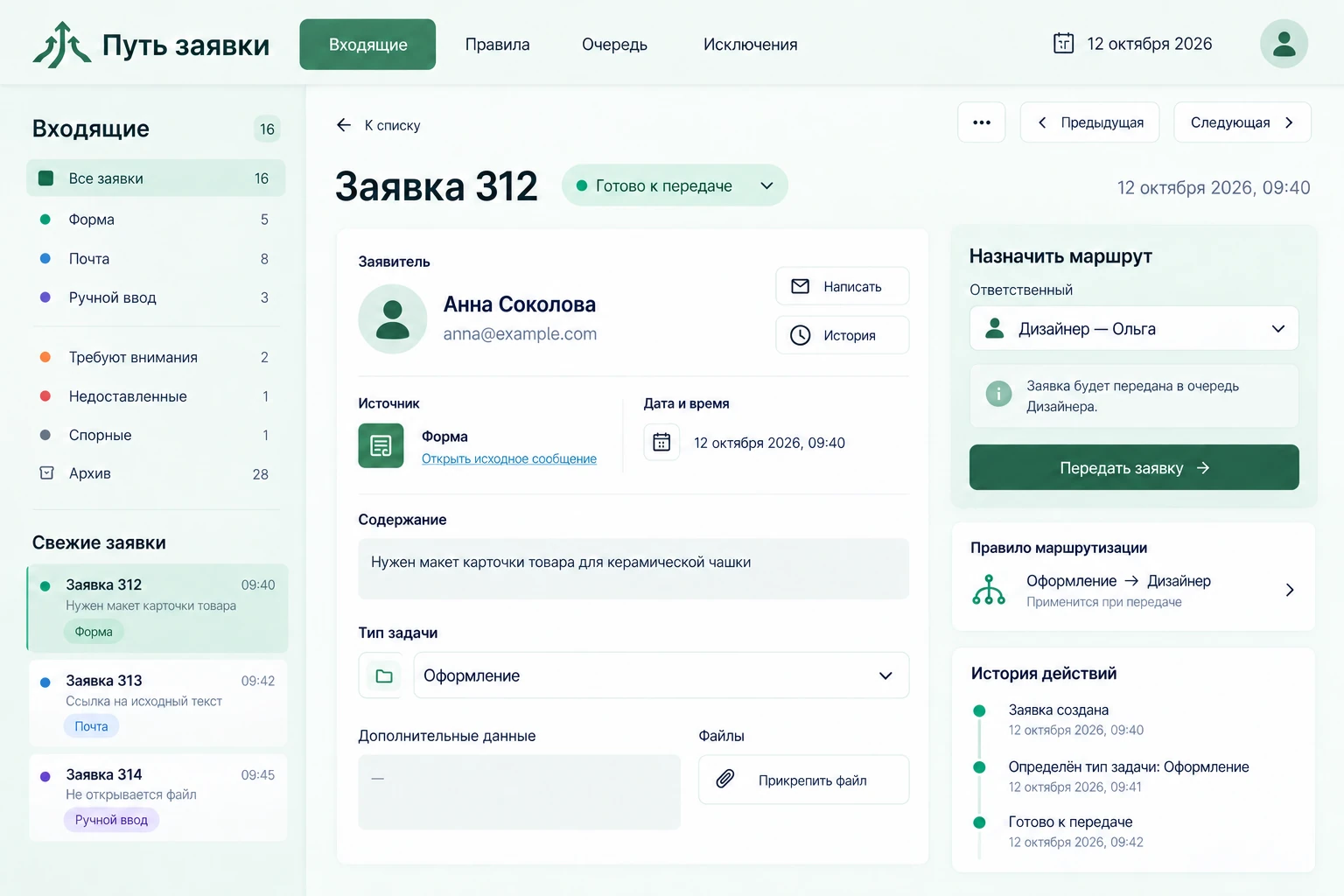Viewport: 1344px width, 896px height.
Task: Expand the Готово к передаче status dropdown
Action: [x=766, y=185]
